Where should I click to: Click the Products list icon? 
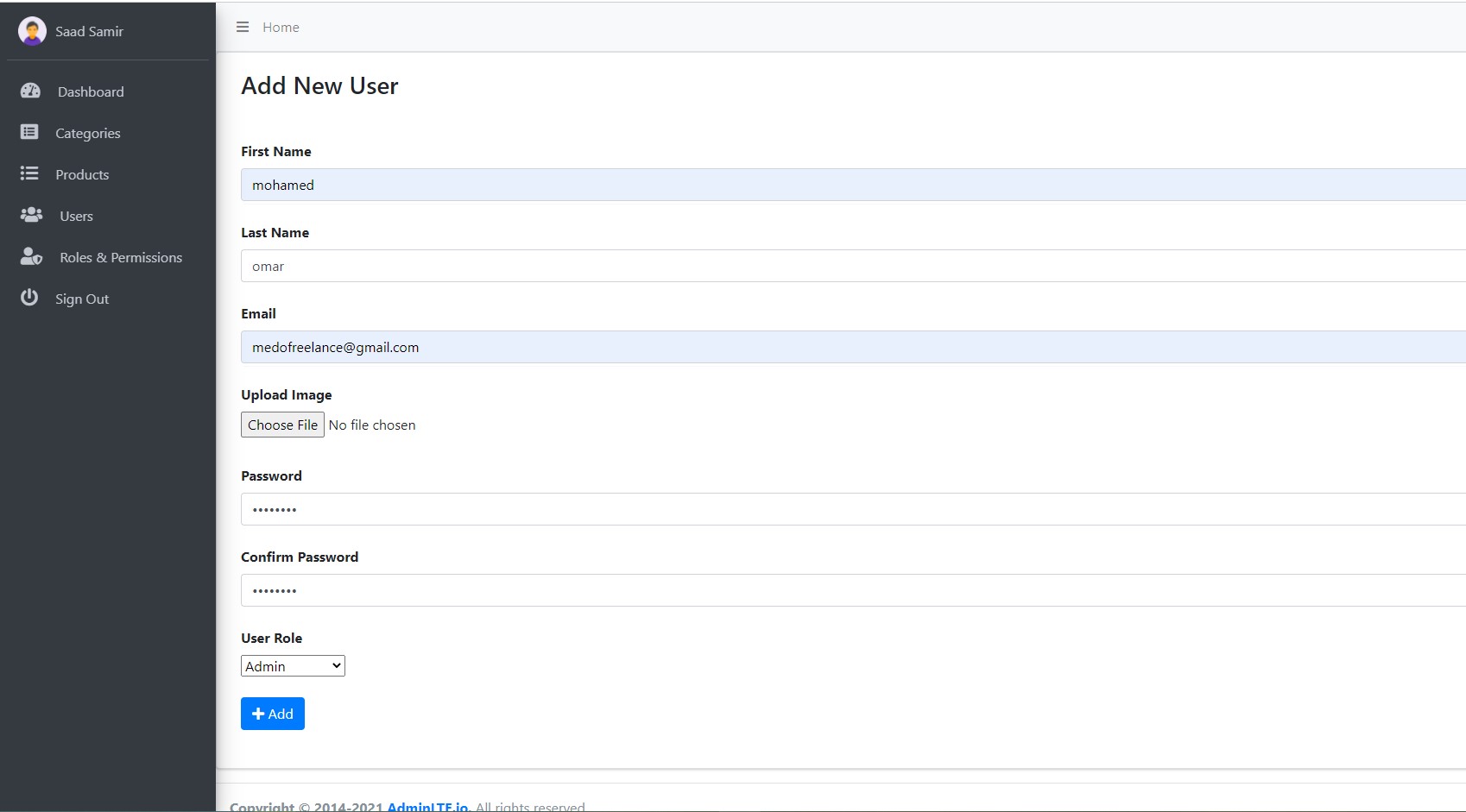click(x=29, y=173)
